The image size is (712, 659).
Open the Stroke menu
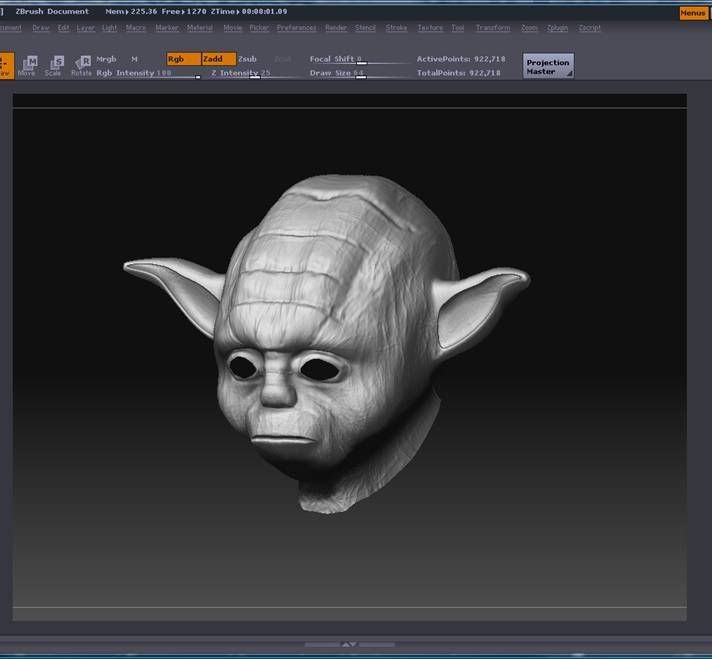[x=396, y=28]
